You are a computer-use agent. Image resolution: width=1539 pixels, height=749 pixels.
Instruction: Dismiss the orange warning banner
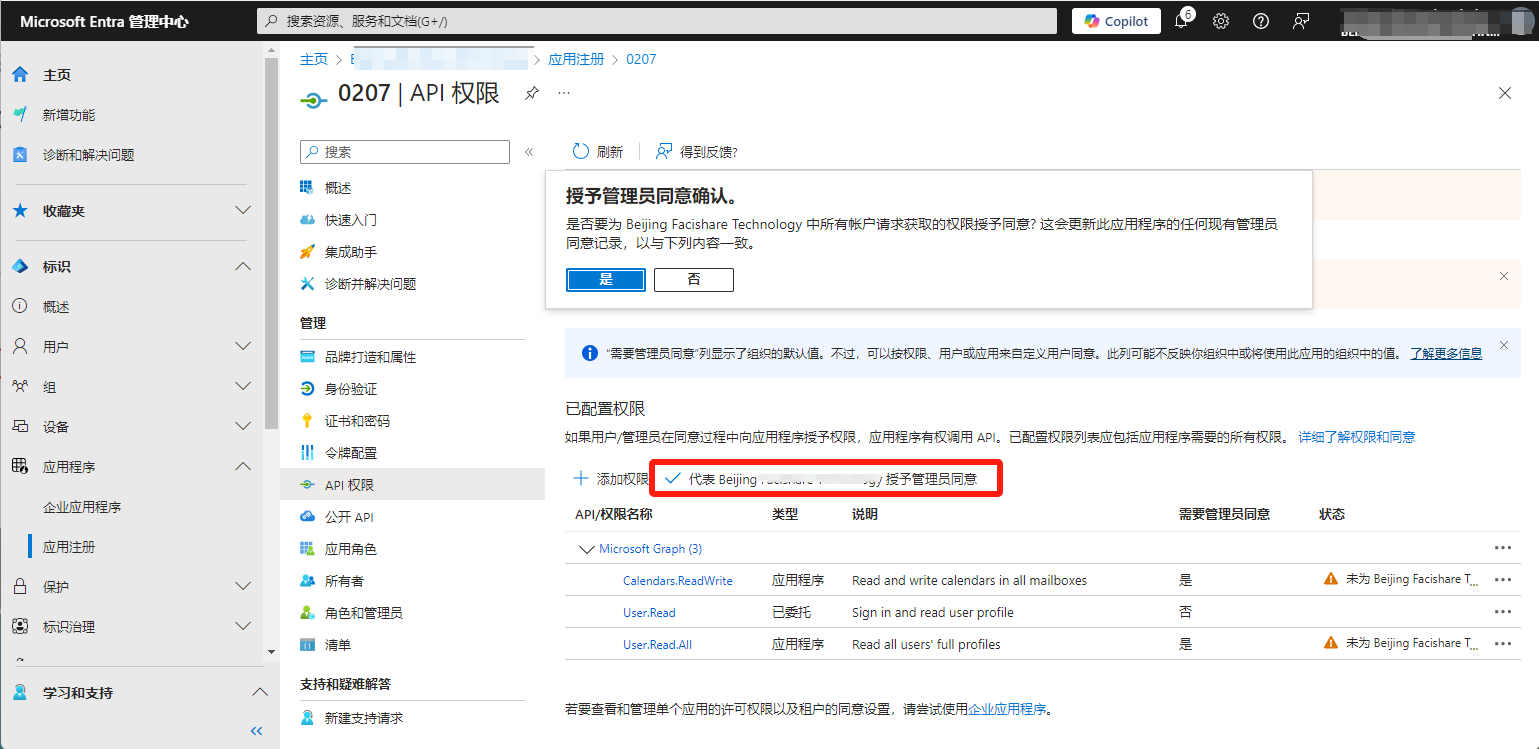pyautogui.click(x=1503, y=275)
